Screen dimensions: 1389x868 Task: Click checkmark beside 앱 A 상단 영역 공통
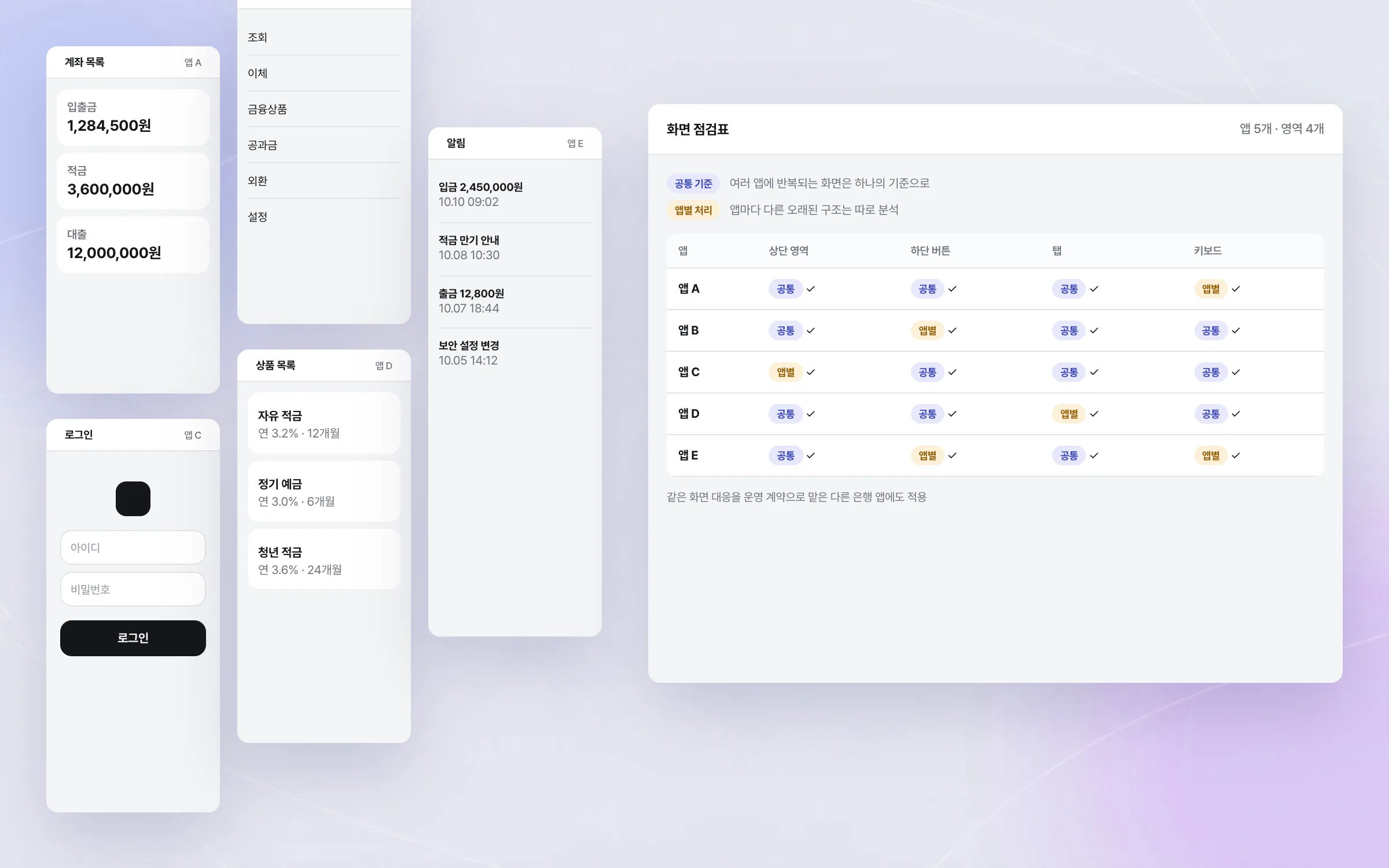coord(811,289)
